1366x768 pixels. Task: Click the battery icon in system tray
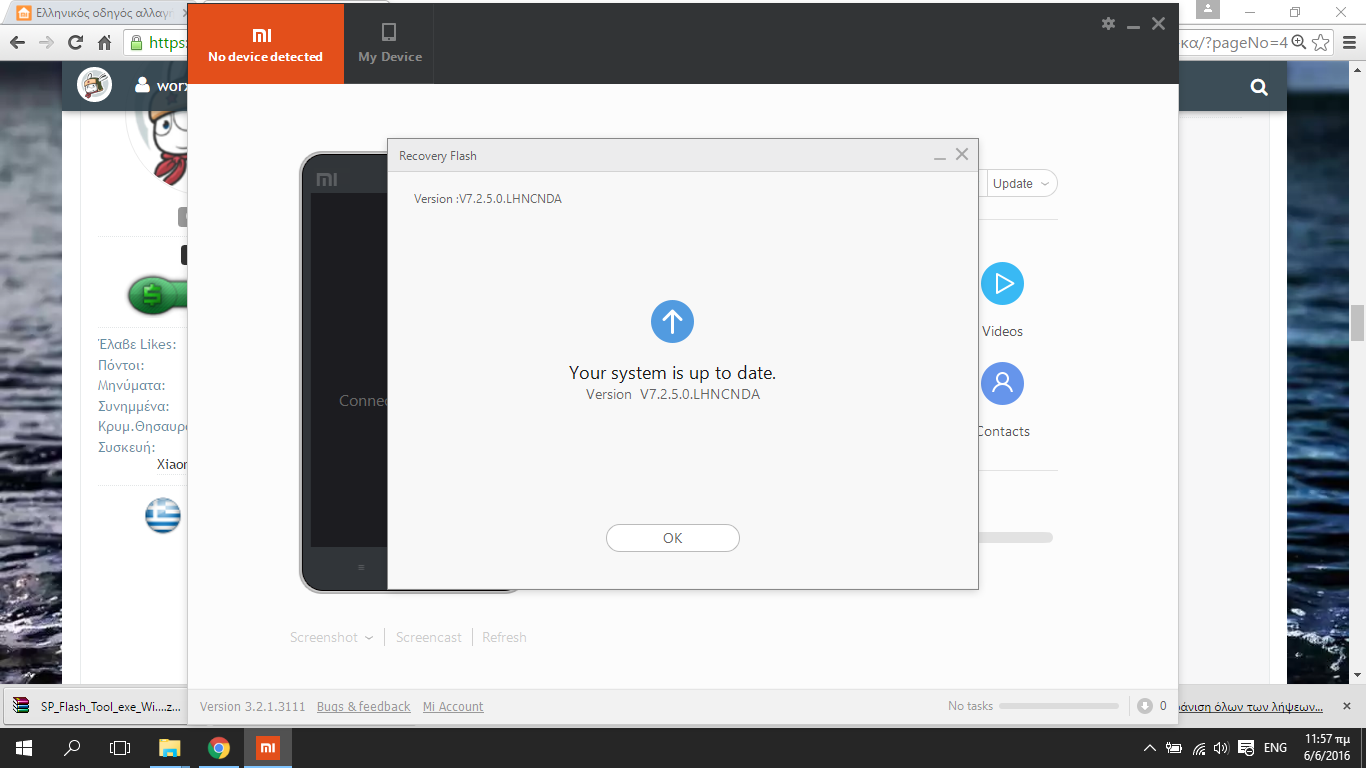pos(1174,748)
